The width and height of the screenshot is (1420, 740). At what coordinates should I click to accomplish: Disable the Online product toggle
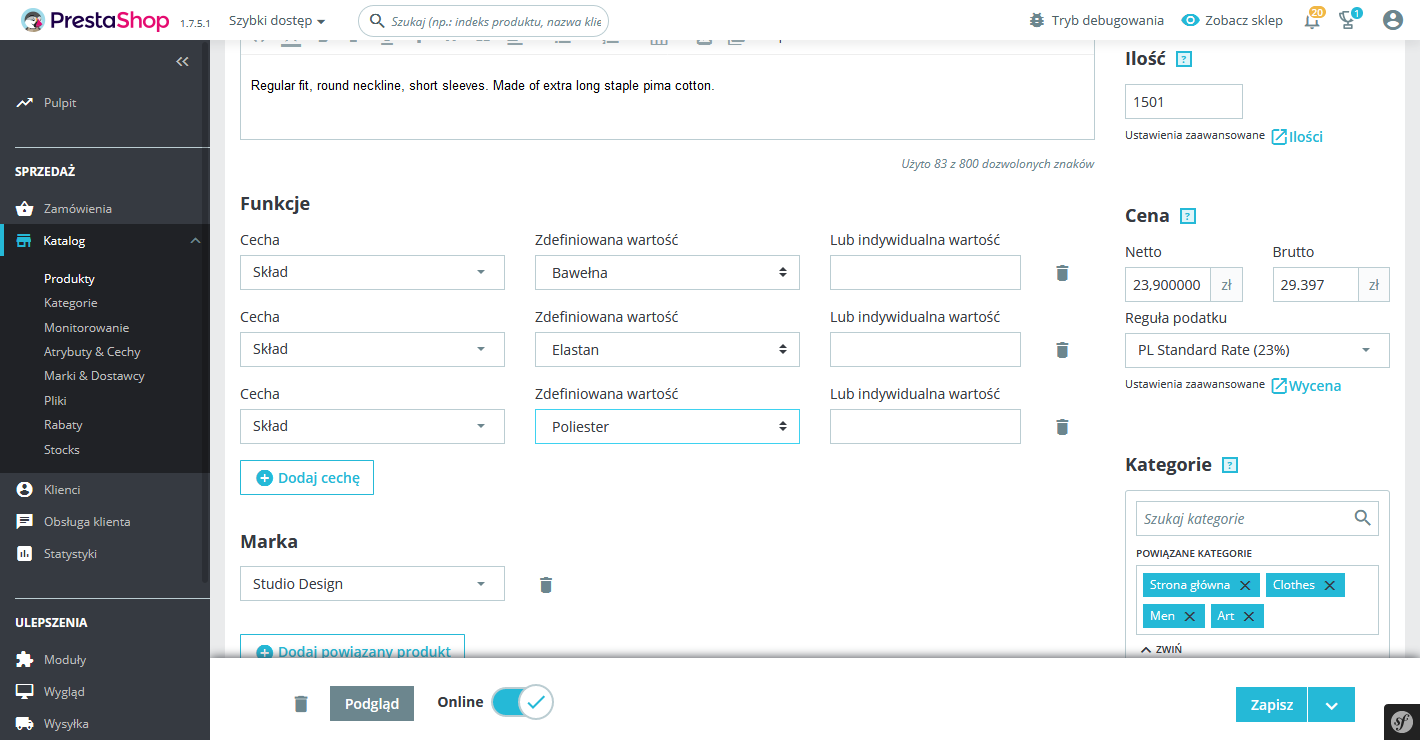pos(520,702)
